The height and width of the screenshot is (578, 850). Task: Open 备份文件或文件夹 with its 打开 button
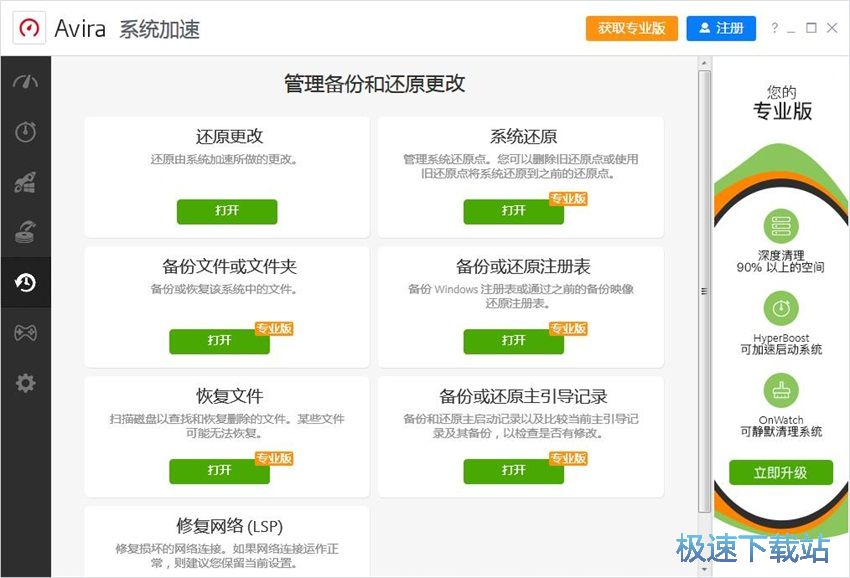click(x=220, y=341)
